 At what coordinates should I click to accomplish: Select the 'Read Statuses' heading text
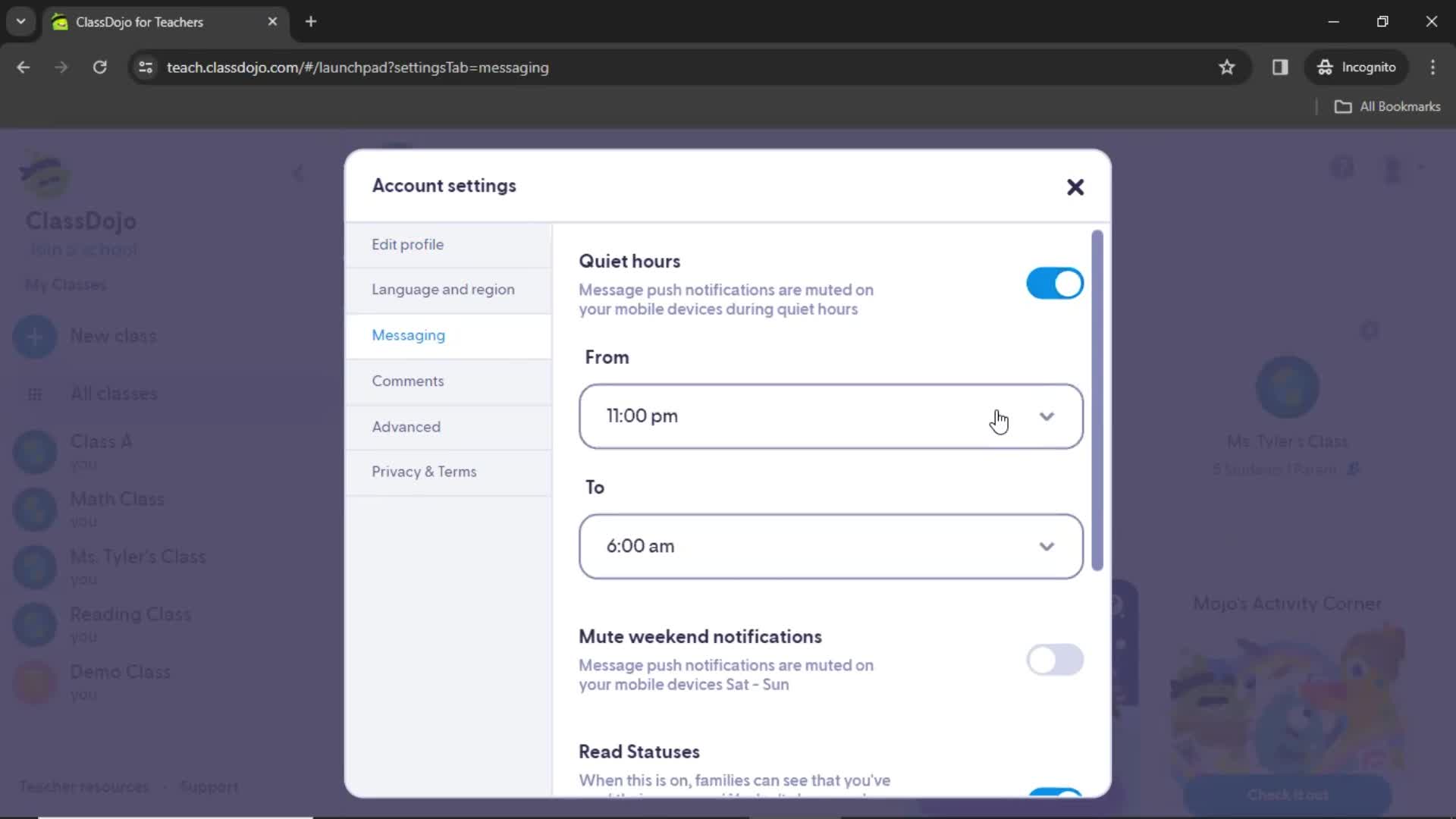click(639, 752)
